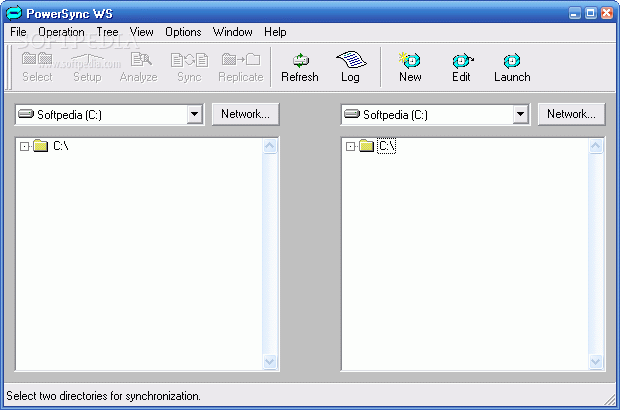Click status bar synchronization message
The width and height of the screenshot is (620, 410).
point(104,396)
